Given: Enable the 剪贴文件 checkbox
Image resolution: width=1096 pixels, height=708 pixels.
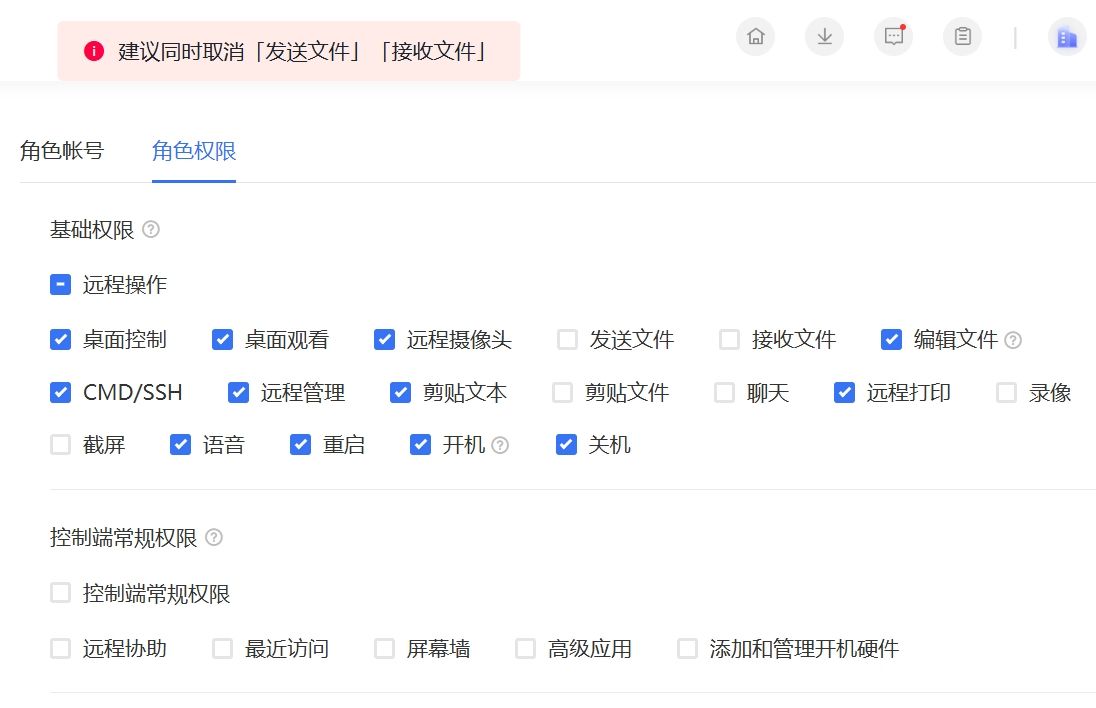Looking at the screenshot, I should coord(563,393).
